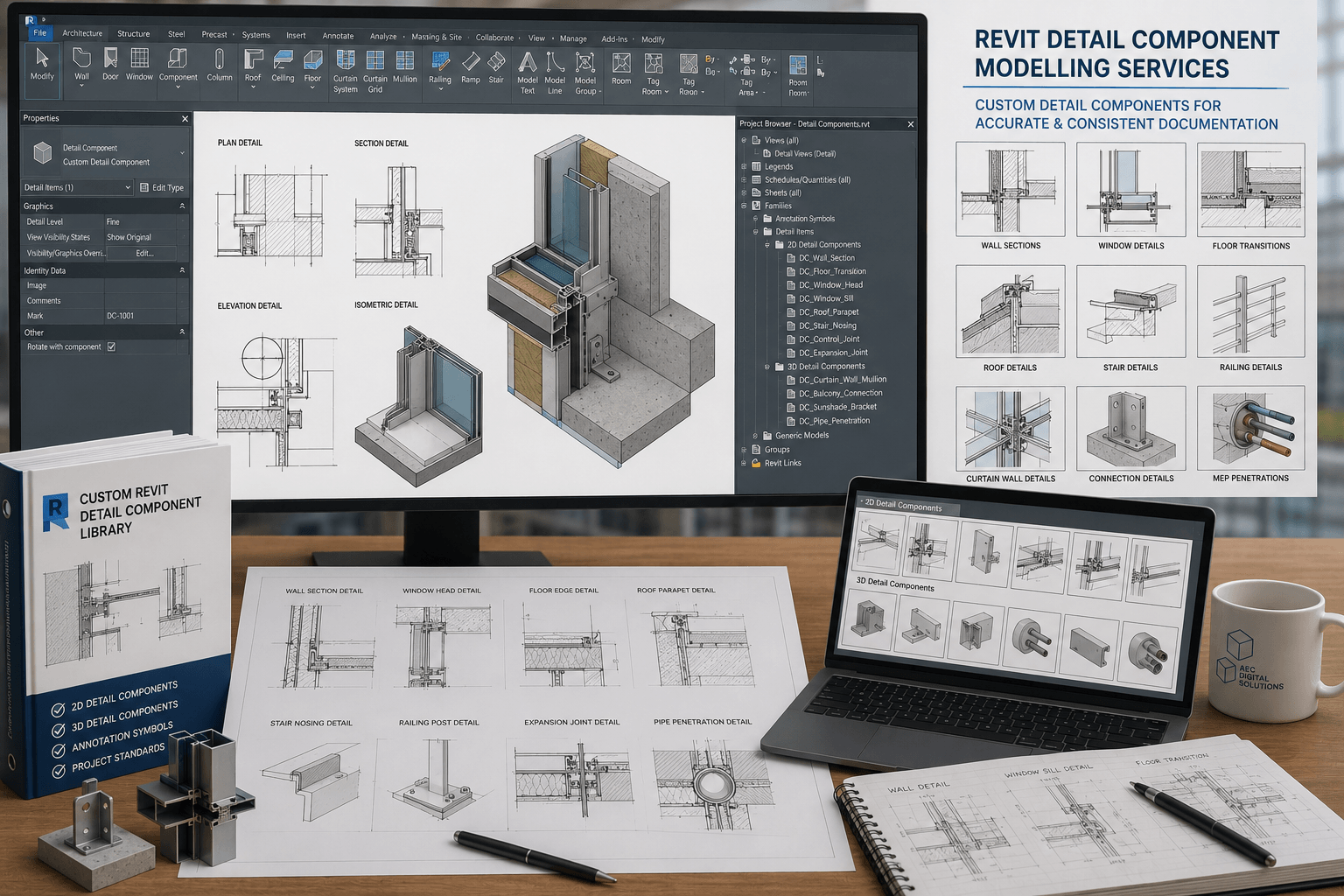Select the Ramp tool
This screenshot has height=896, width=1344.
[x=471, y=66]
